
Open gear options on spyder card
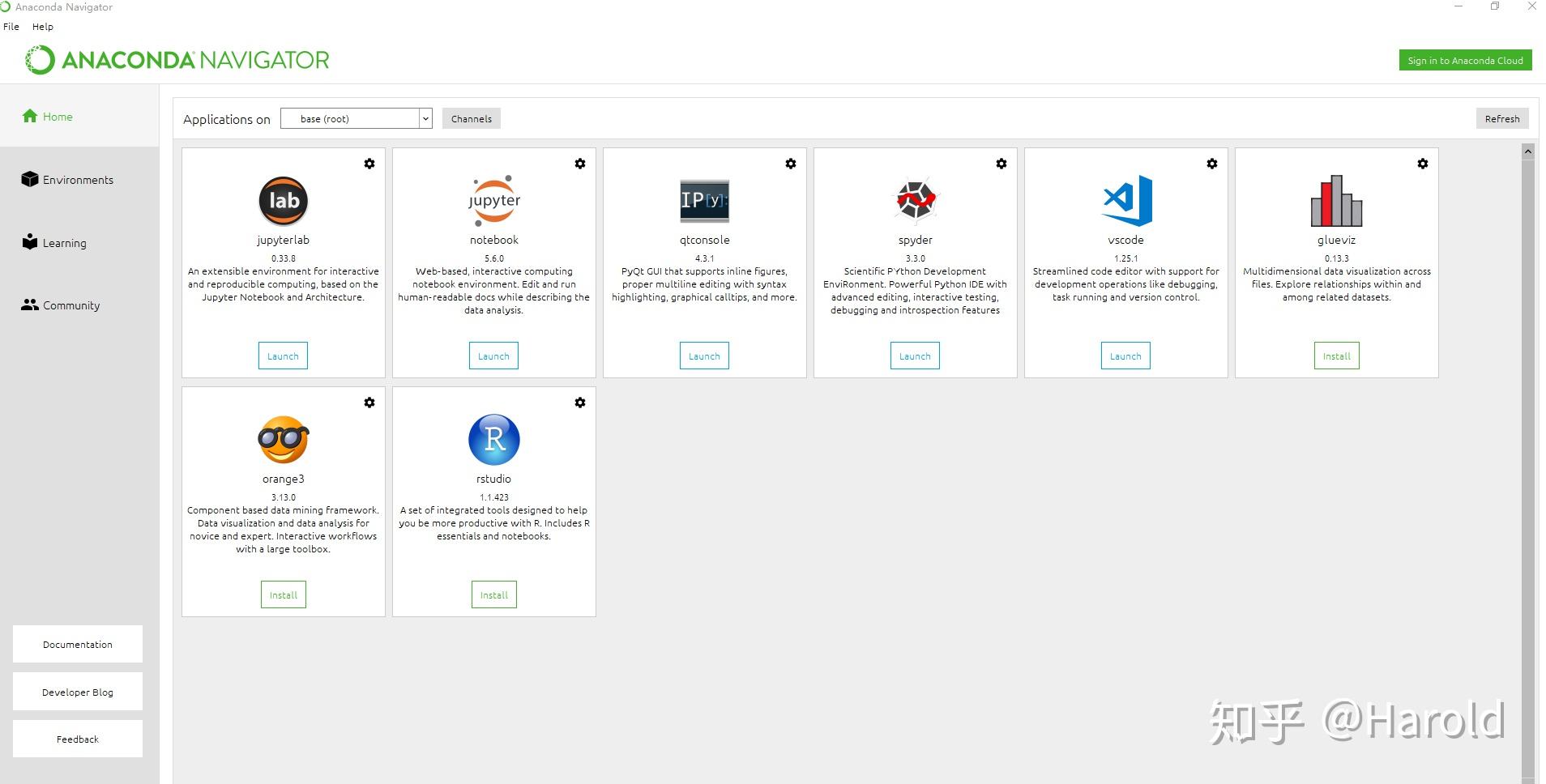click(1001, 164)
